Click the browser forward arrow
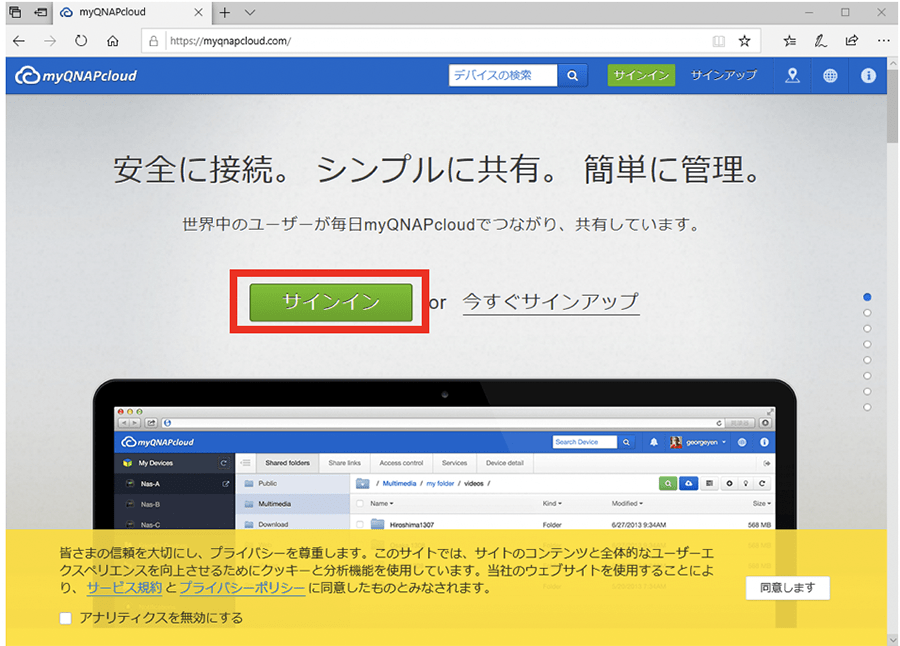 tap(51, 41)
